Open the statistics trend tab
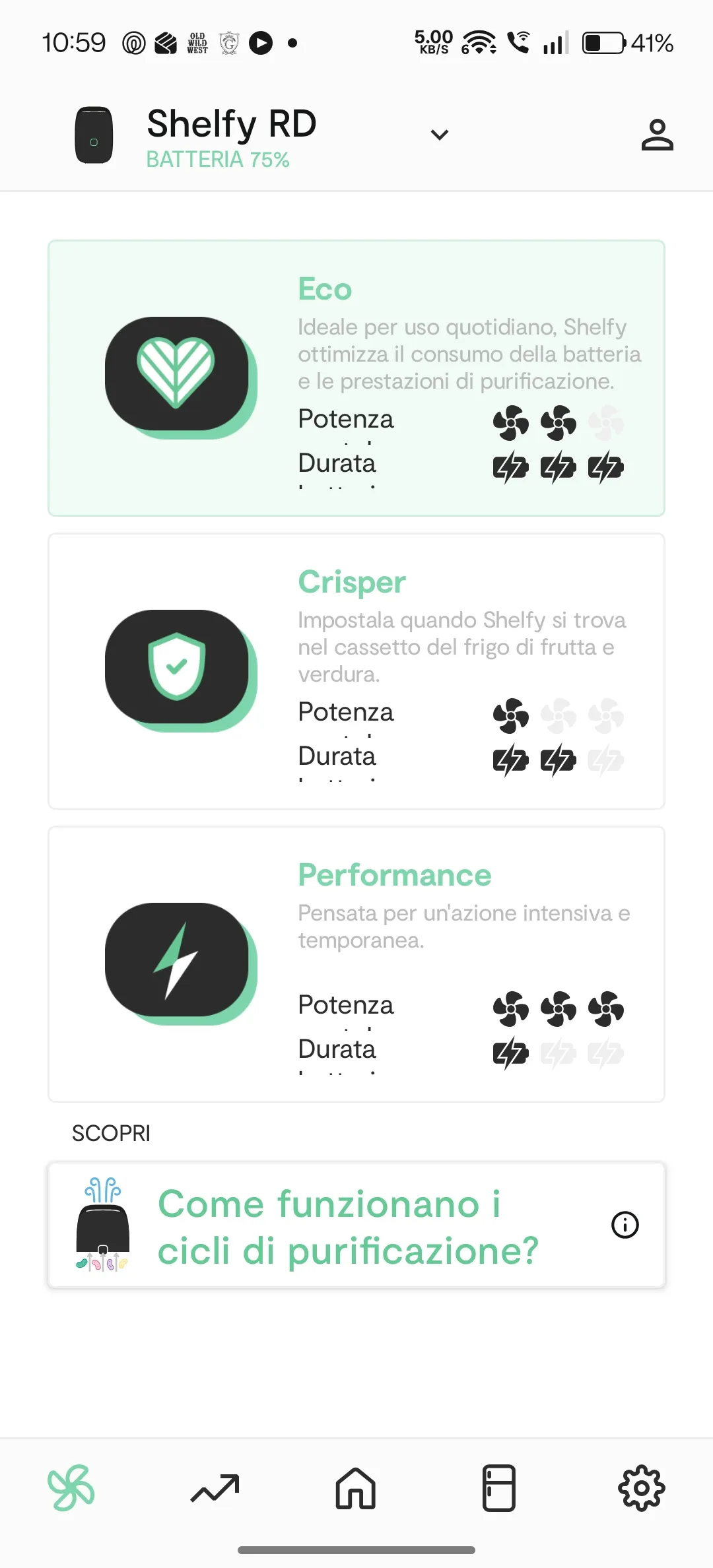Screen dimensions: 713x1568 215,1488
